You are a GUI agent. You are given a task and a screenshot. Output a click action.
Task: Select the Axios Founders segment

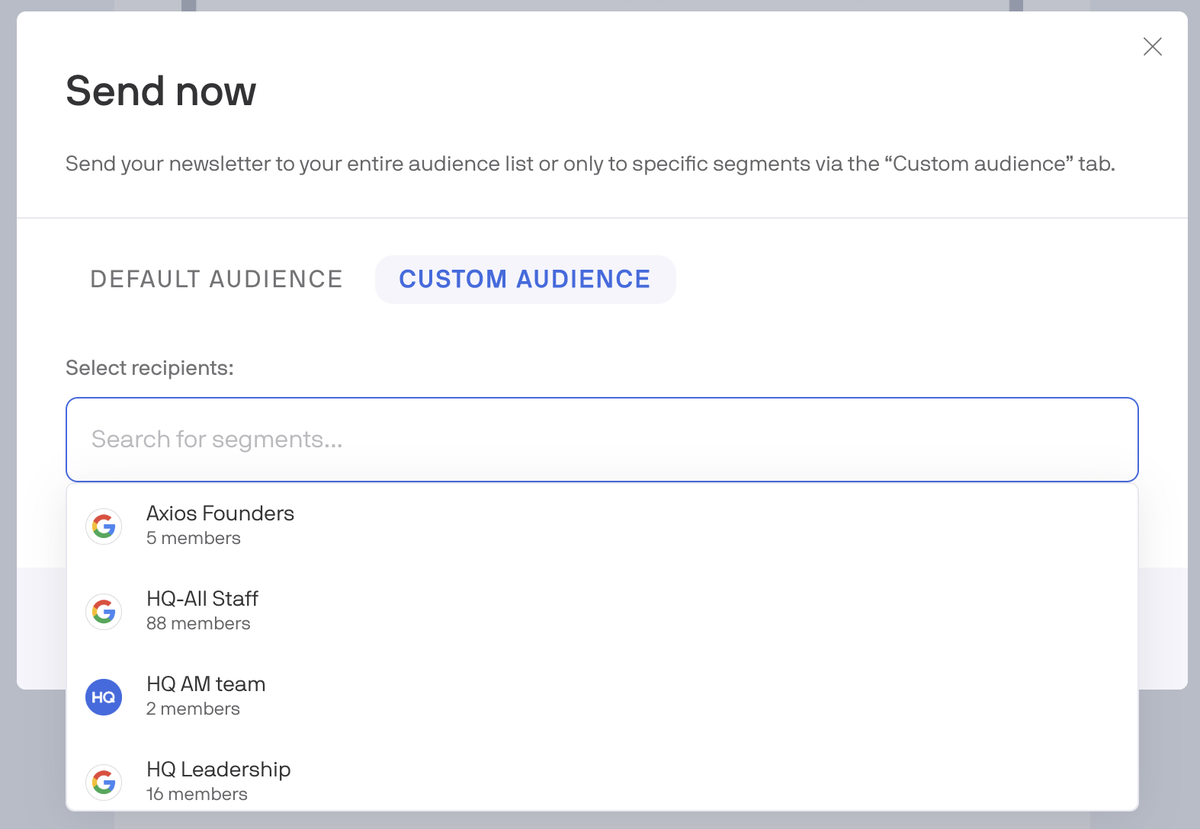[x=602, y=526]
